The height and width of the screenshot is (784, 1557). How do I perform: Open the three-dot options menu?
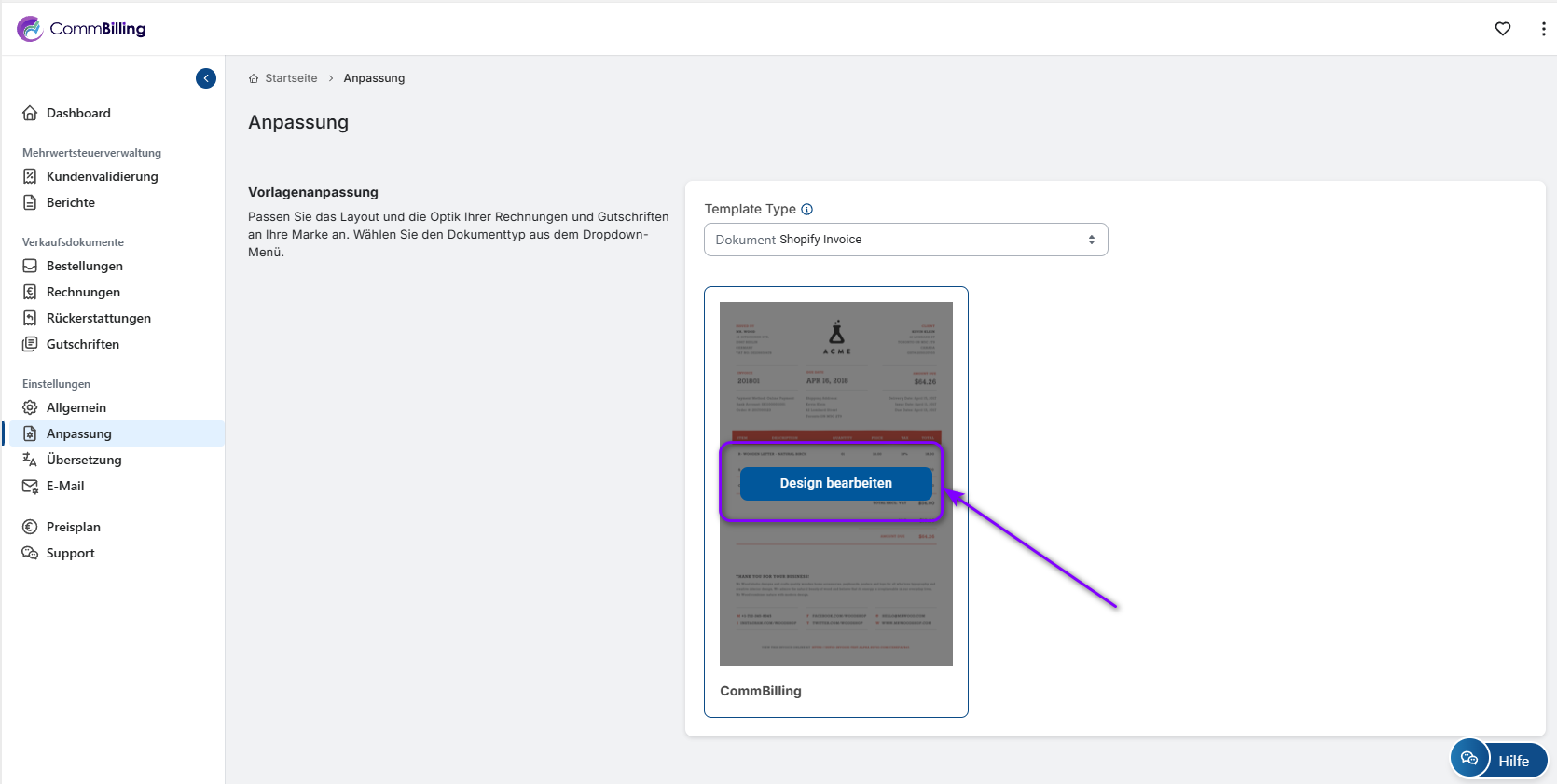[x=1543, y=29]
